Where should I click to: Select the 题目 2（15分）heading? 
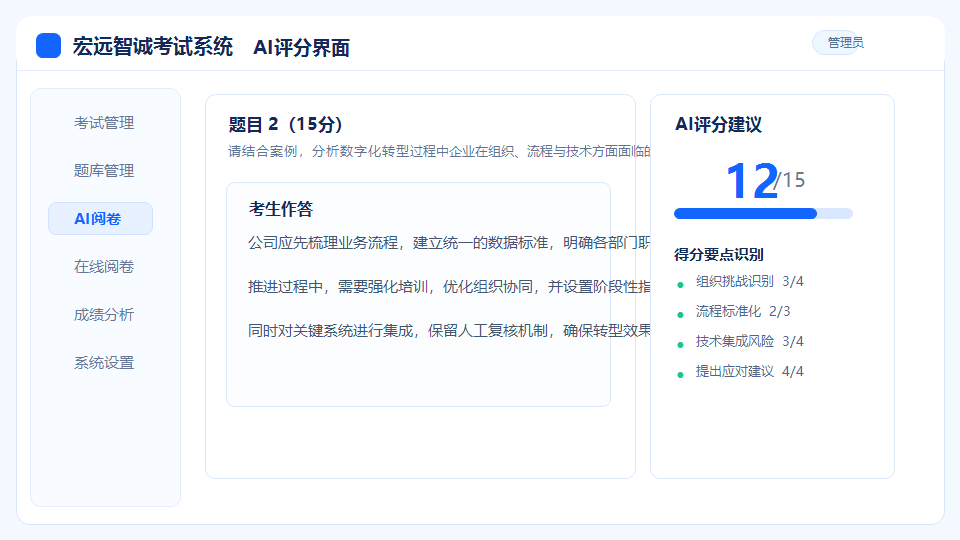tap(285, 124)
